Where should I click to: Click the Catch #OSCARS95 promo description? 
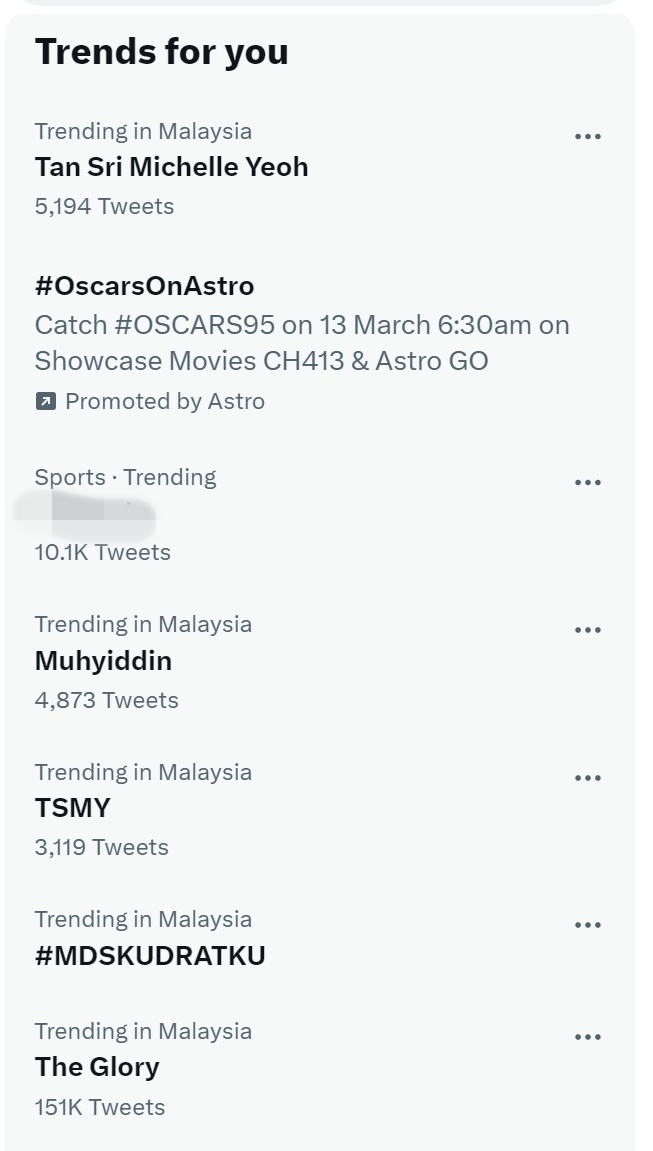click(x=301, y=343)
